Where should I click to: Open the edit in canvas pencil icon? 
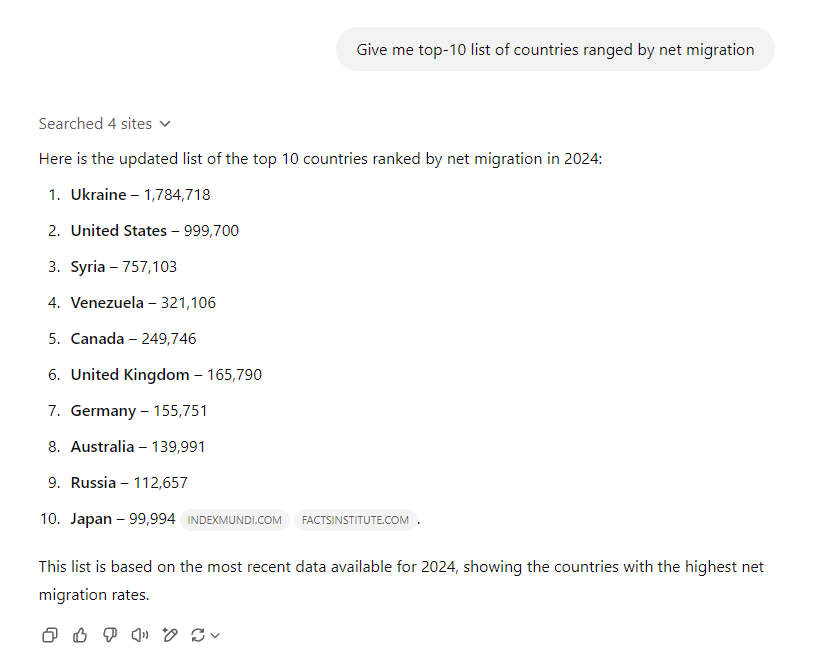[170, 635]
